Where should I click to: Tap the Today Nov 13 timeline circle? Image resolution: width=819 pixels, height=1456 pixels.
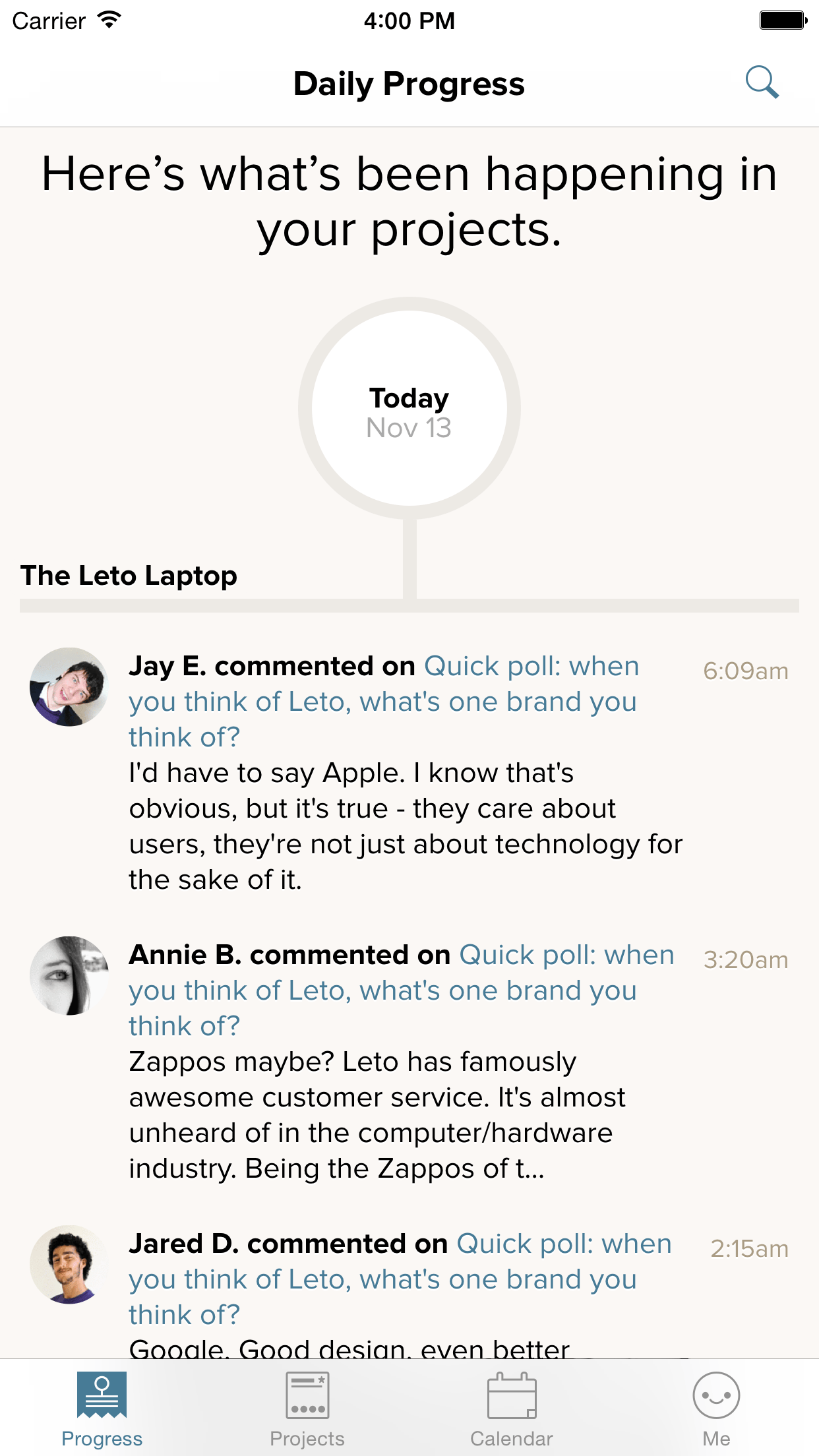pyautogui.click(x=409, y=409)
